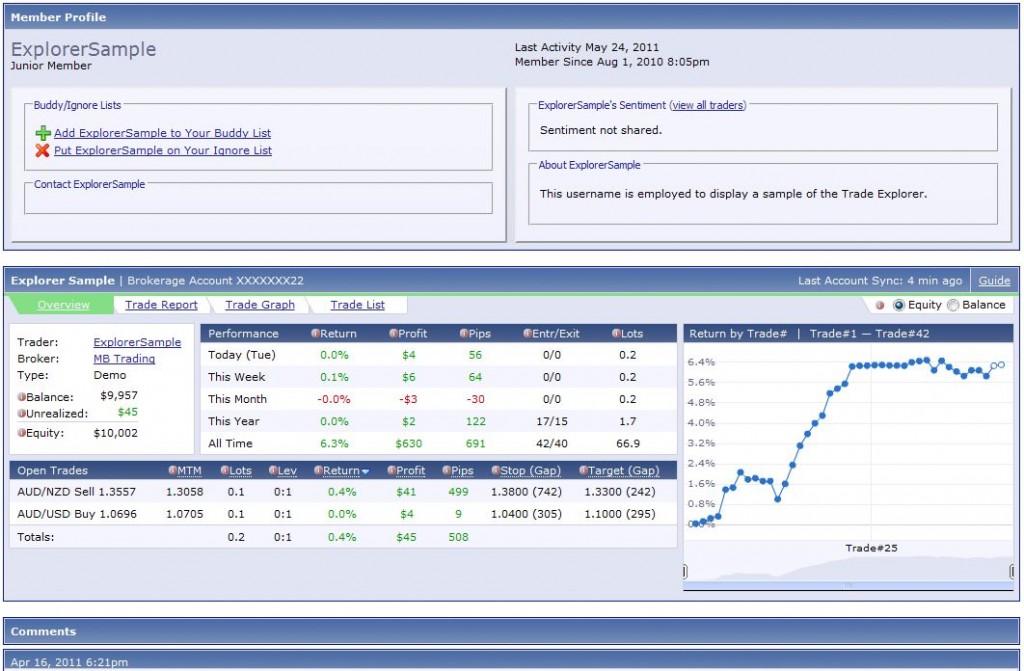
Task: Select the Equity radio button
Action: [x=898, y=305]
